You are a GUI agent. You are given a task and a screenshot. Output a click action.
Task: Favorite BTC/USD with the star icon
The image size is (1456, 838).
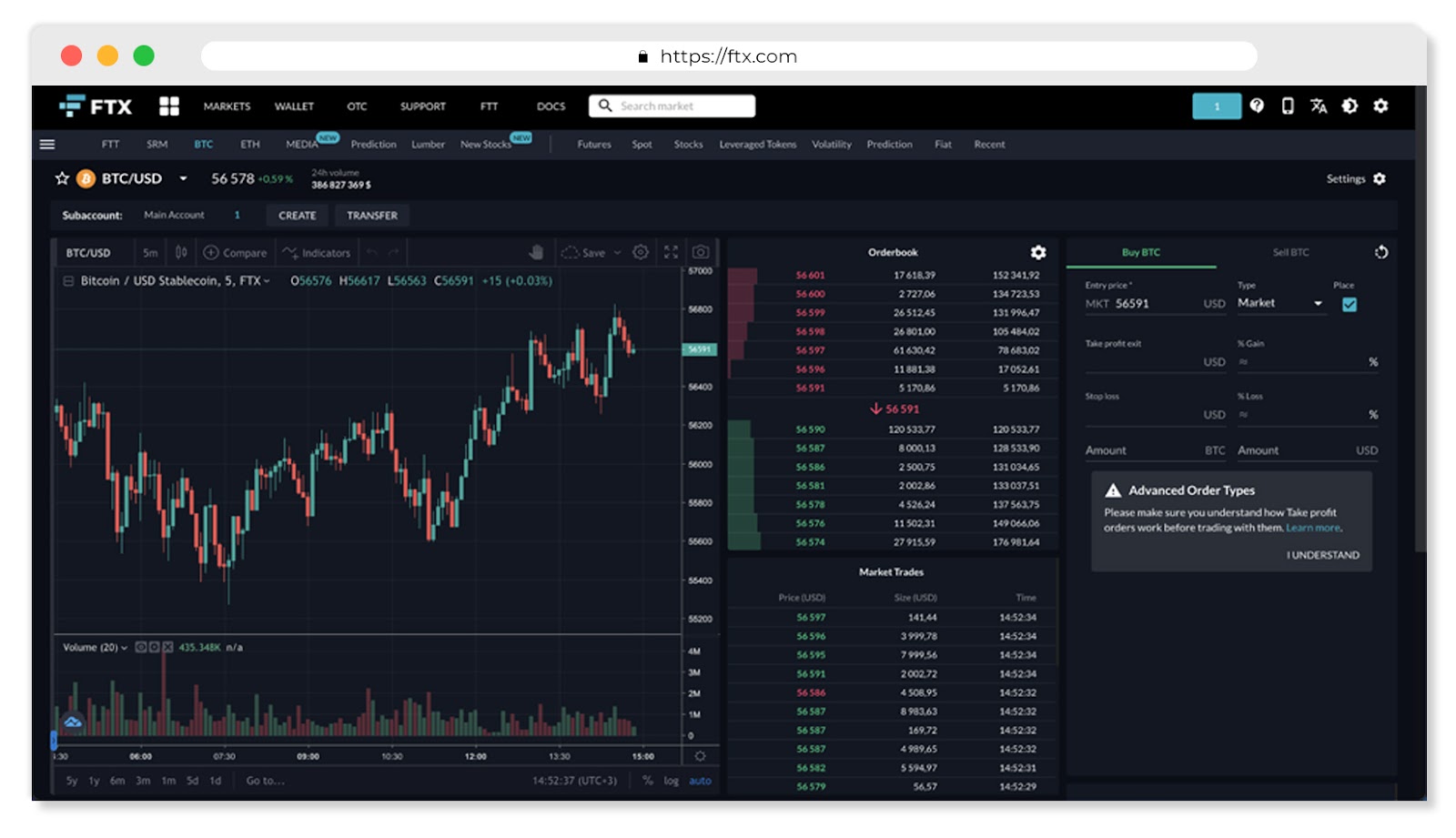[x=62, y=178]
